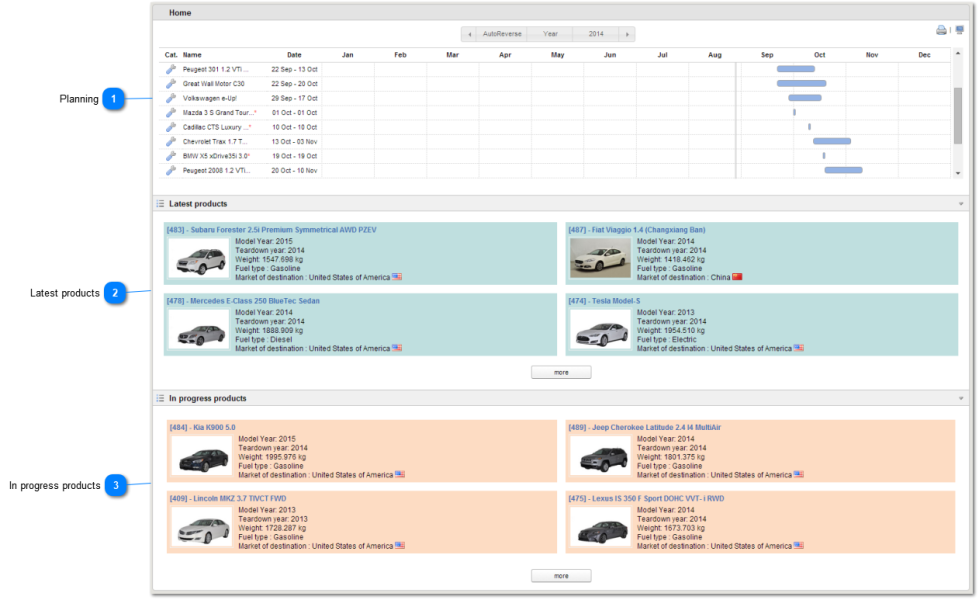This screenshot has width=979, height=600.
Task: Open the Fiat Viaggio 1.4 link
Action: [637, 230]
